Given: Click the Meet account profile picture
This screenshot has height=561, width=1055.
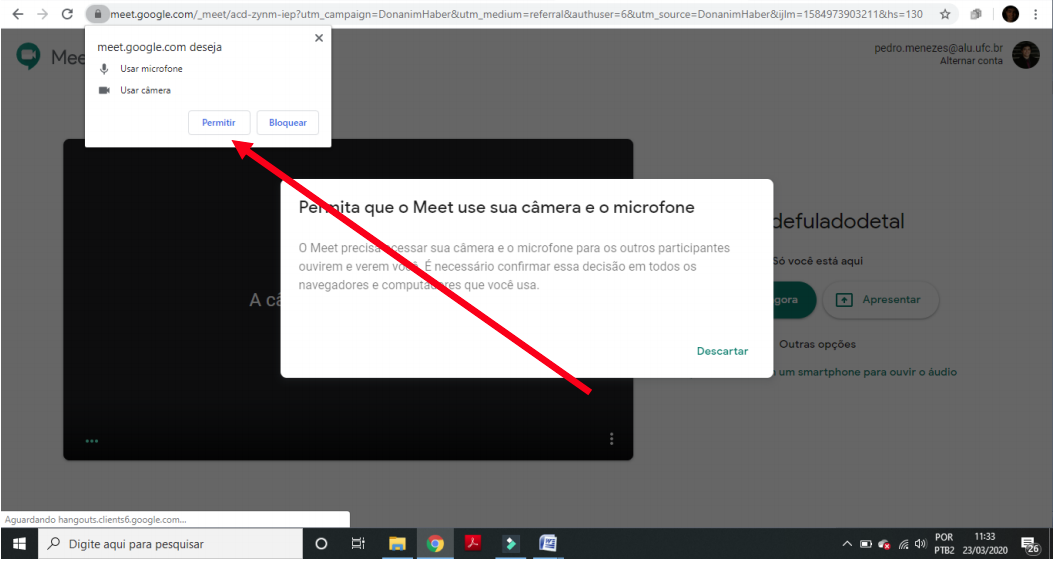Looking at the screenshot, I should click(x=1025, y=54).
